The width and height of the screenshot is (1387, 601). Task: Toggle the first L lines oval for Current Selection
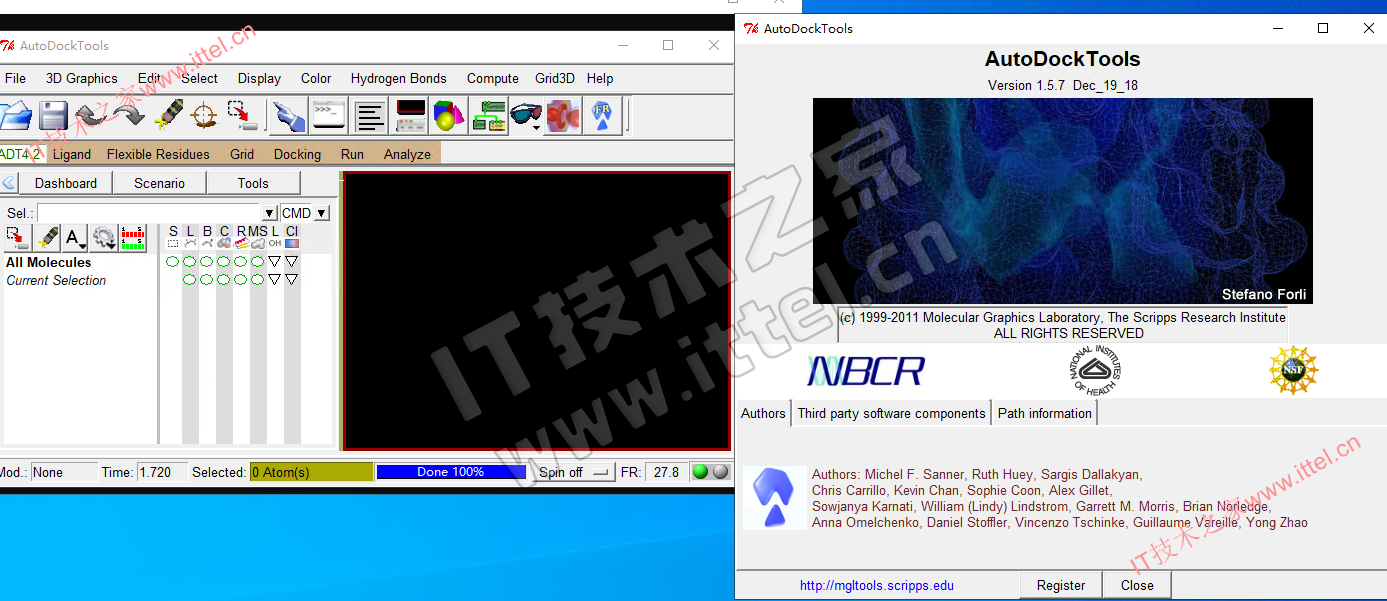tap(190, 280)
